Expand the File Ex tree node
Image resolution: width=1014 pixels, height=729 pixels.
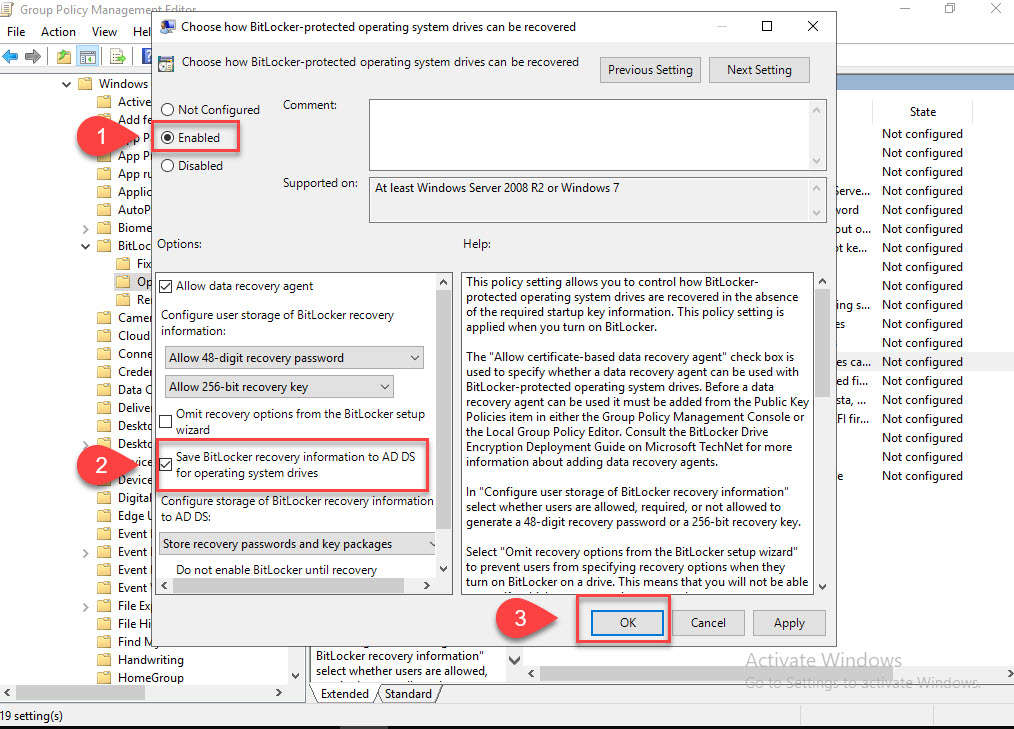[x=85, y=607]
